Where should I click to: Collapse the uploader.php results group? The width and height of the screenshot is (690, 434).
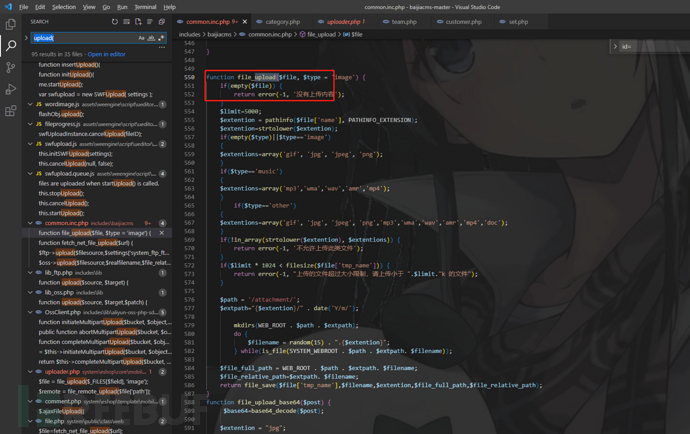30,371
